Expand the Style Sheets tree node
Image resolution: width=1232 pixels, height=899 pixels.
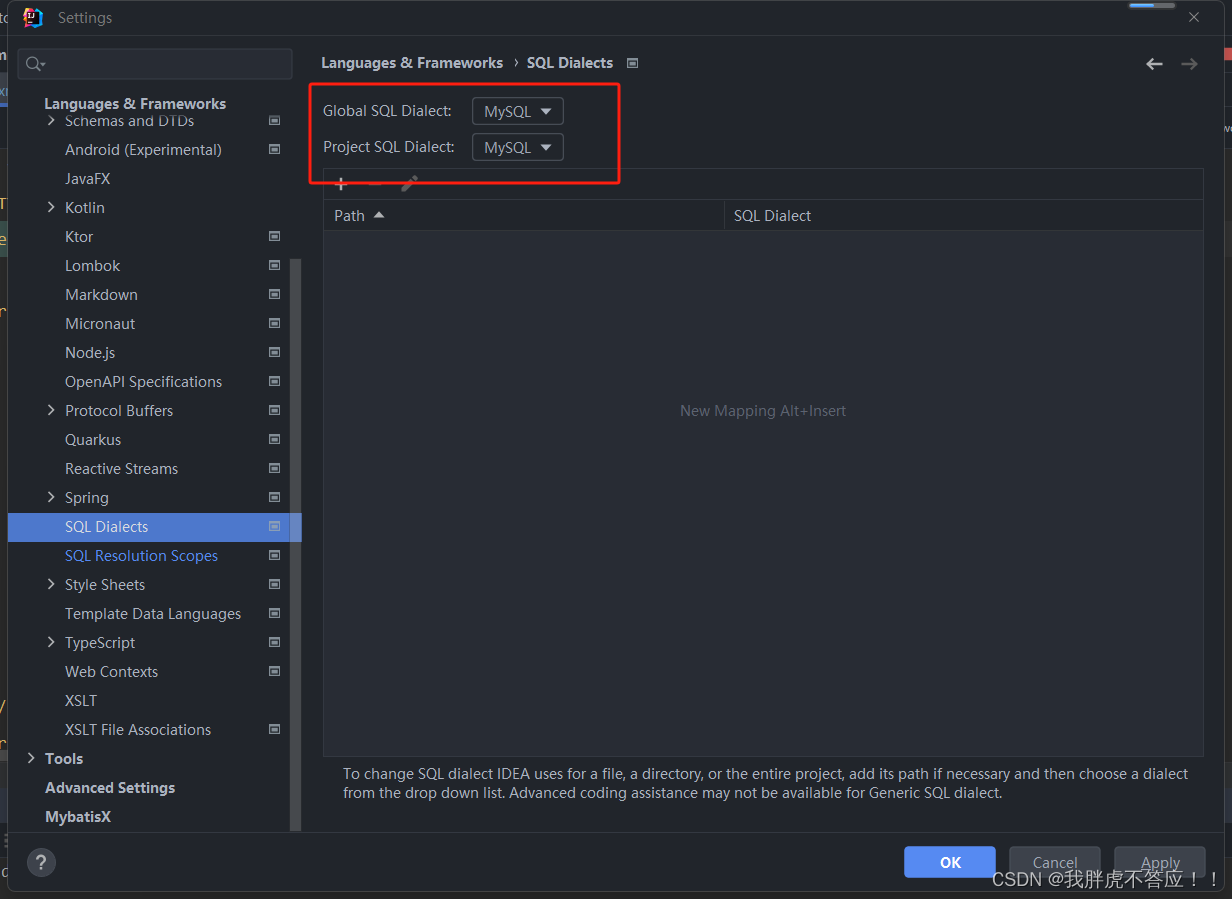pyautogui.click(x=51, y=584)
